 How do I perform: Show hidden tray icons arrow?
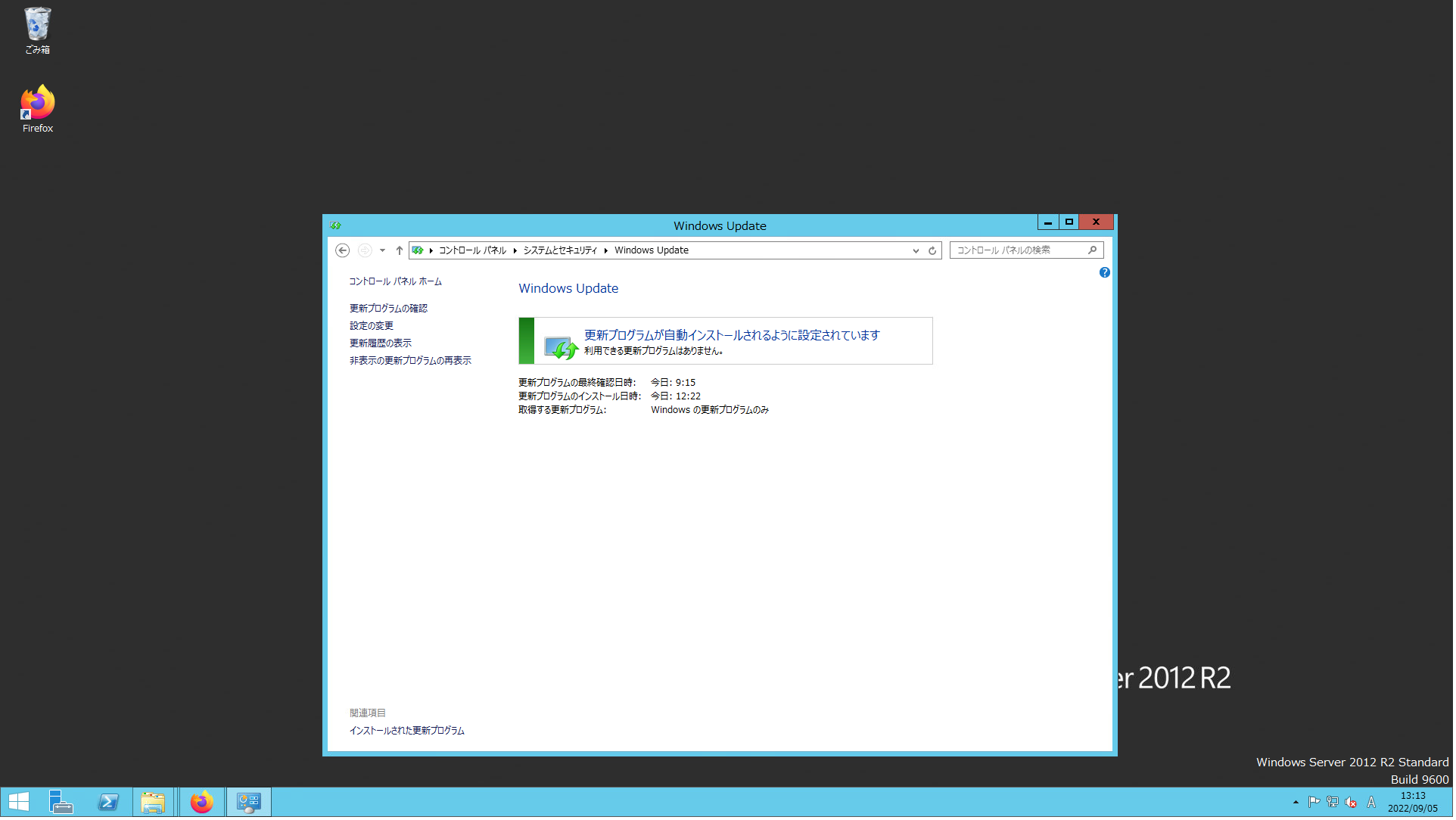pos(1298,804)
